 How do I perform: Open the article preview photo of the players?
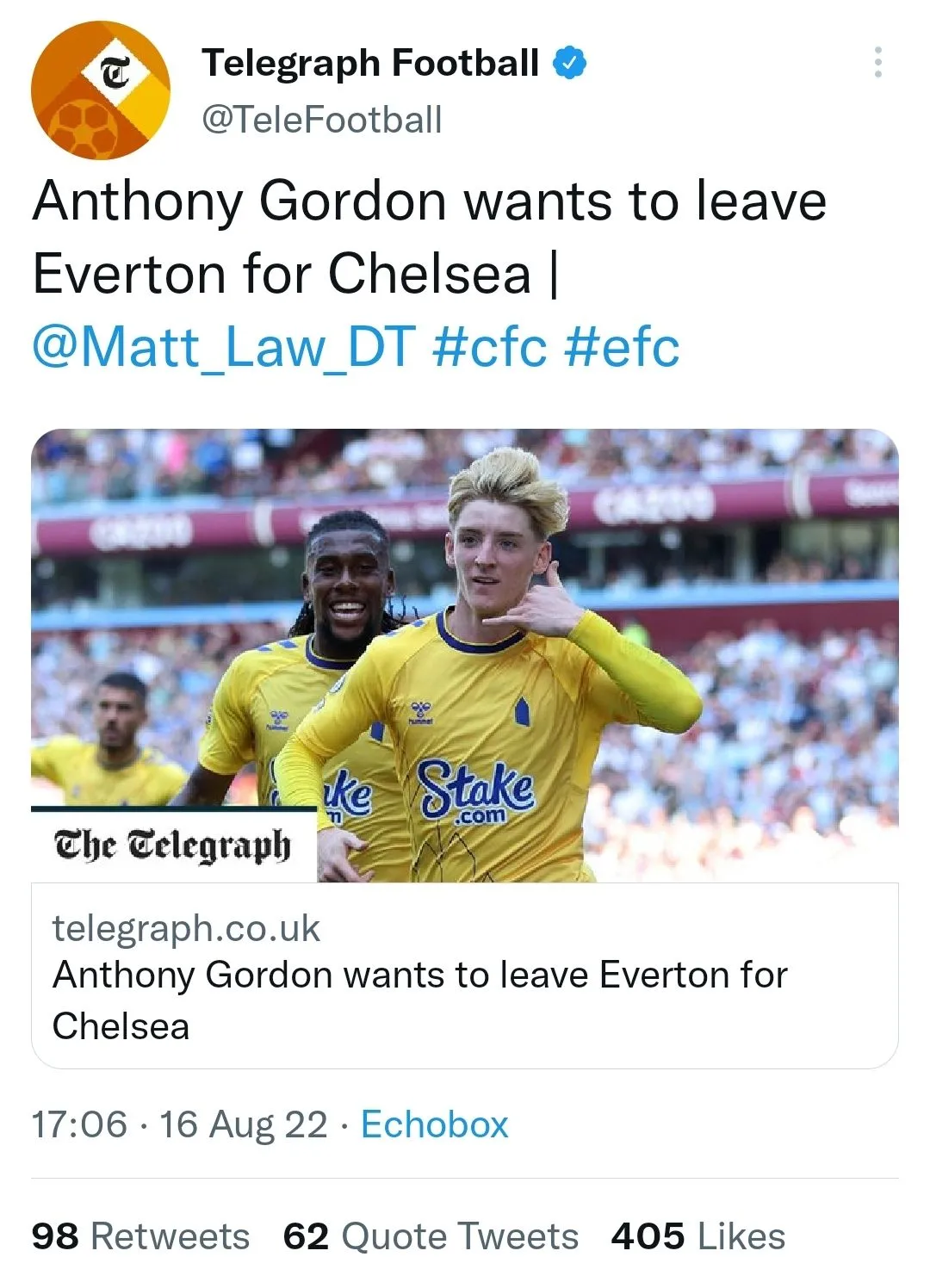pyautogui.click(x=603, y=603)
